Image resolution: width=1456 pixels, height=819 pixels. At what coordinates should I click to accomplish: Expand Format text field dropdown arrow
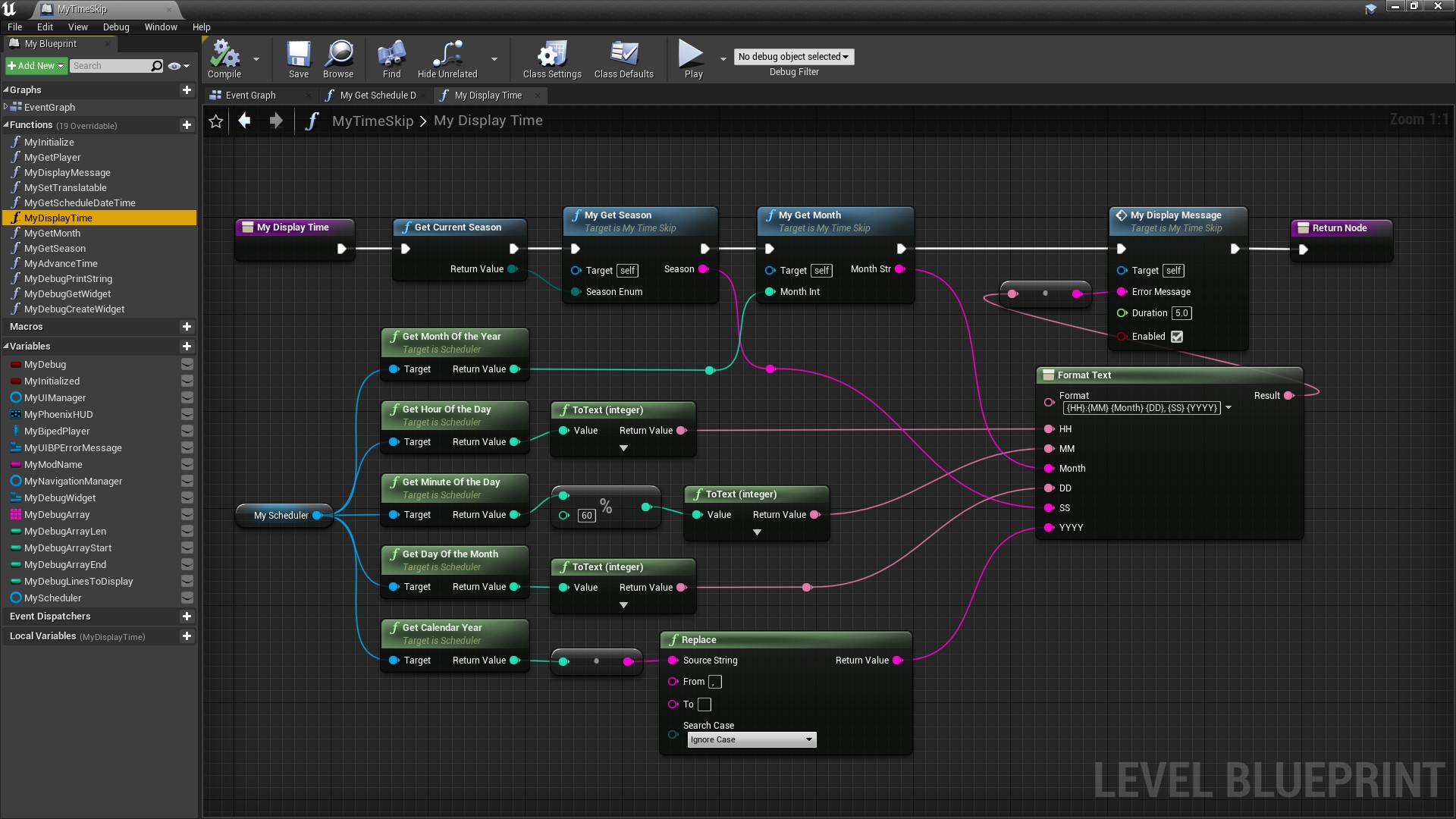click(1228, 408)
